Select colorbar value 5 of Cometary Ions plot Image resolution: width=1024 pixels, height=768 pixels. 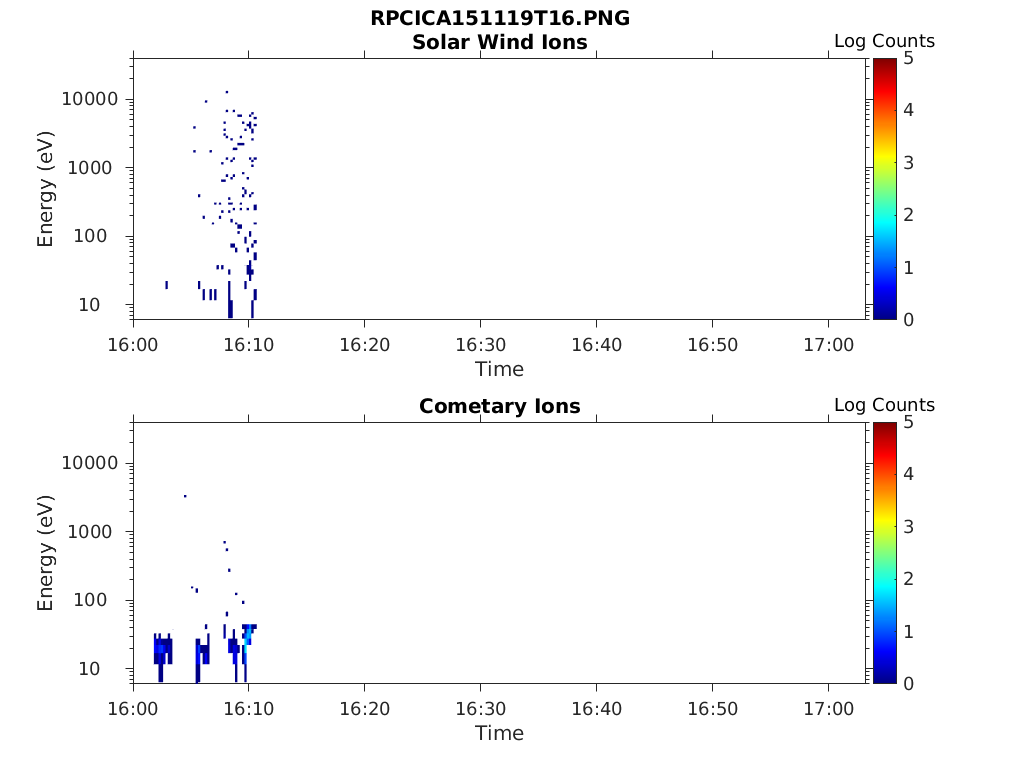coord(908,423)
